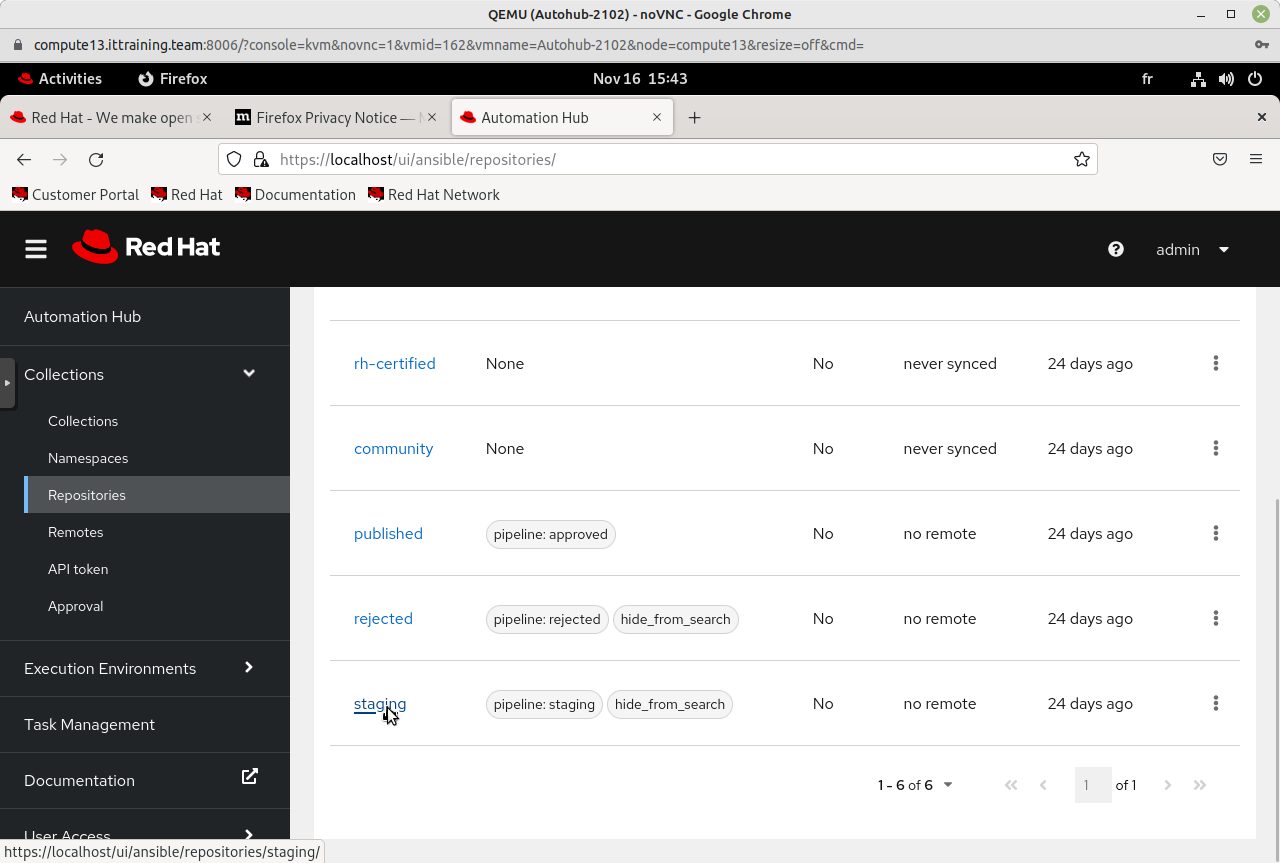Screen dimensions: 1280x863
Task: Open kebab menu for rh-certified row
Action: pos(1216,363)
